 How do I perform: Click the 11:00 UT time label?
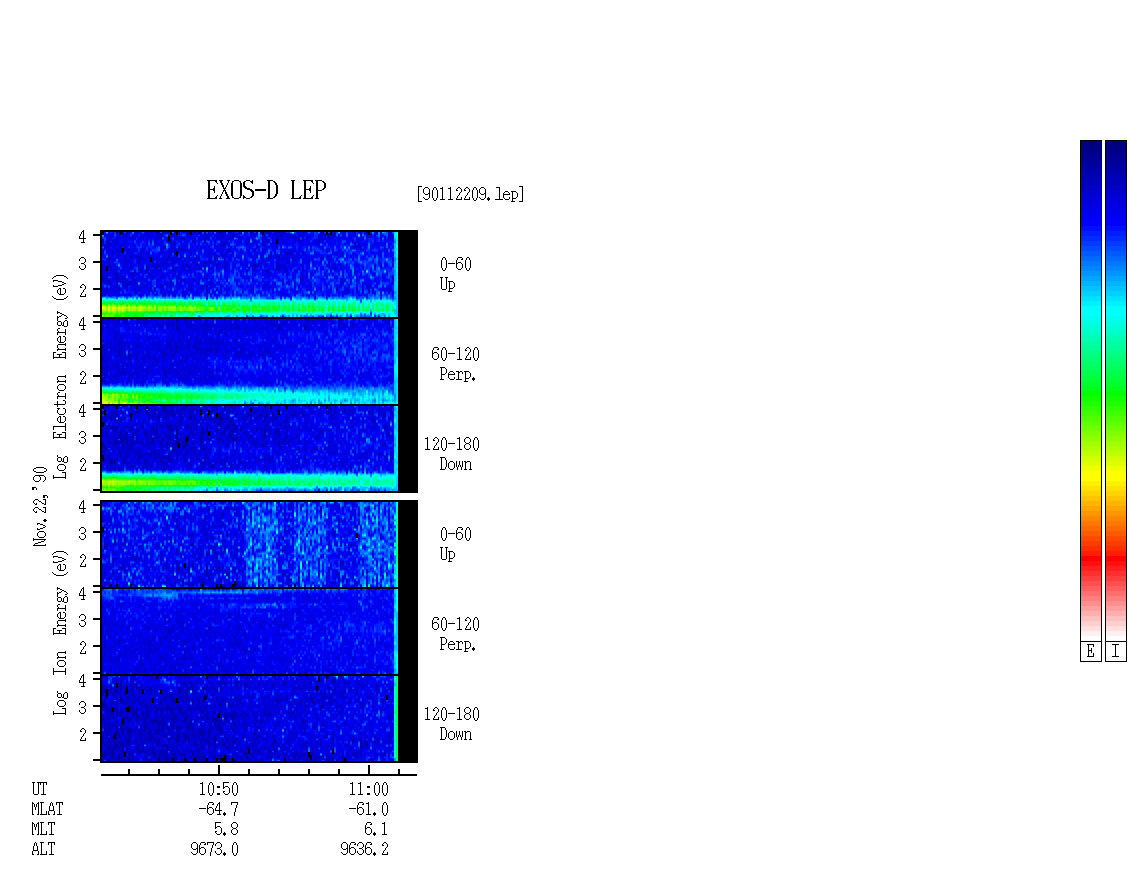tap(368, 789)
